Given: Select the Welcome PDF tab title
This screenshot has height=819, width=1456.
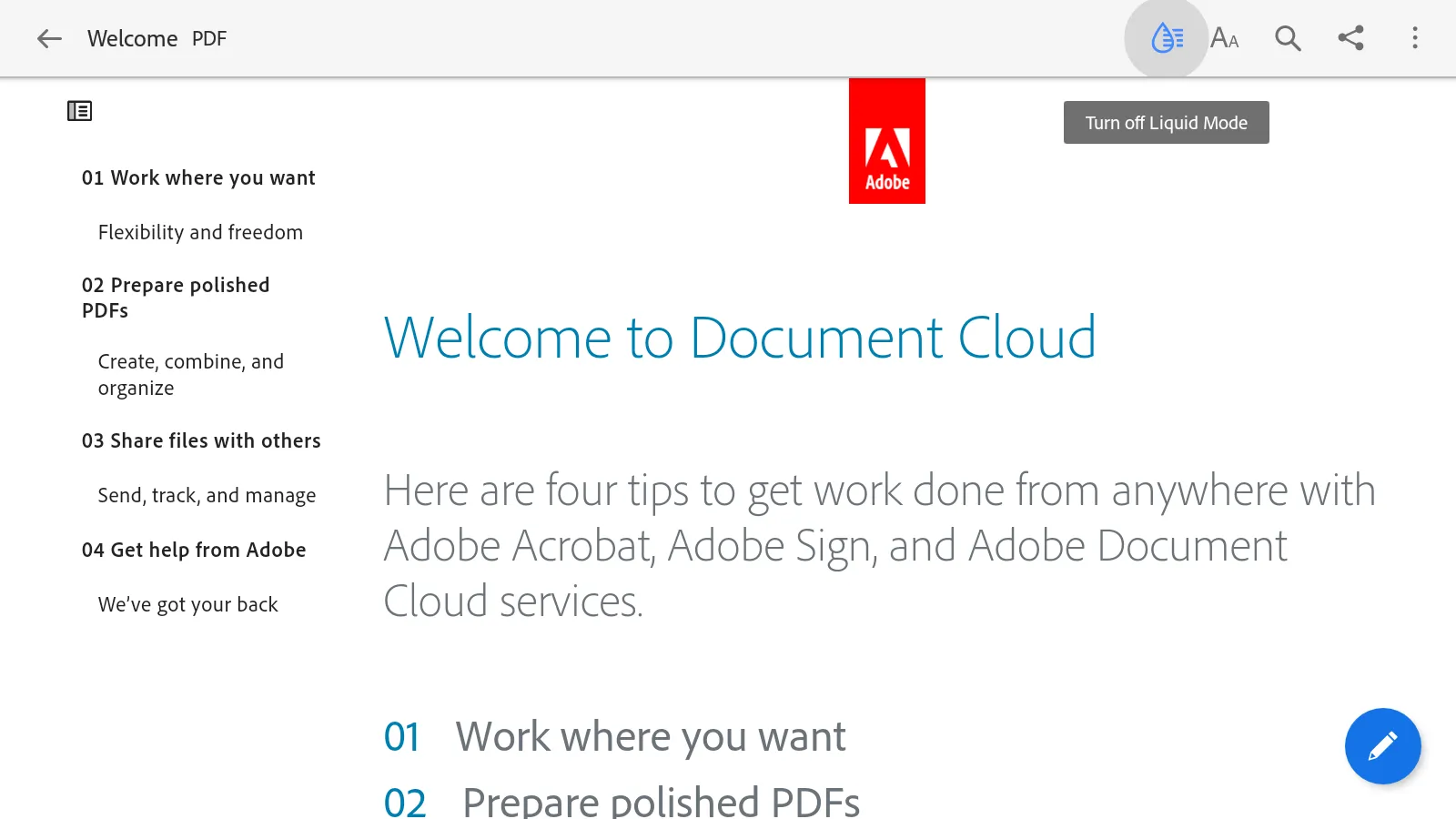Looking at the screenshot, I should click(x=157, y=38).
